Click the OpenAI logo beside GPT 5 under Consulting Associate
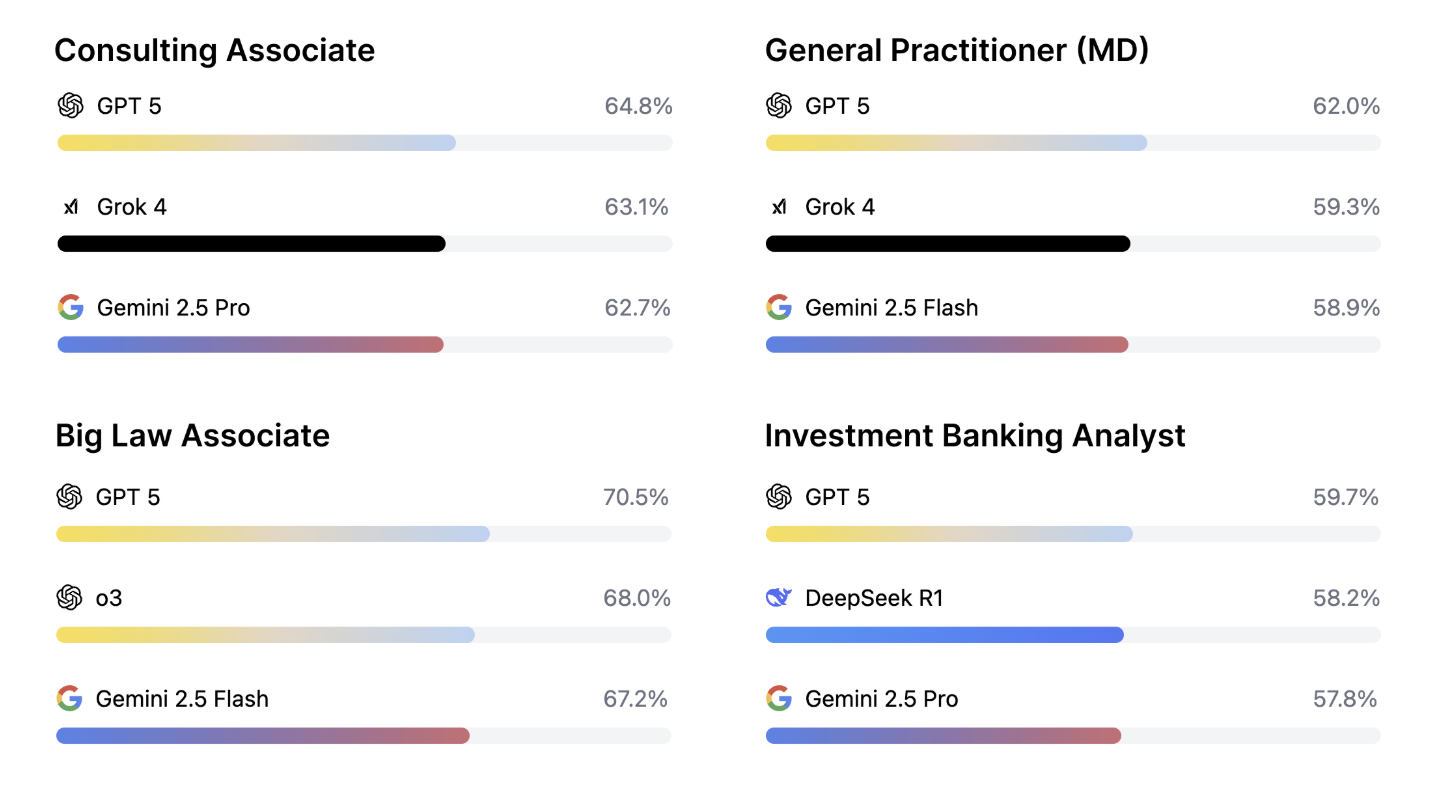The image size is (1440, 796). point(70,106)
